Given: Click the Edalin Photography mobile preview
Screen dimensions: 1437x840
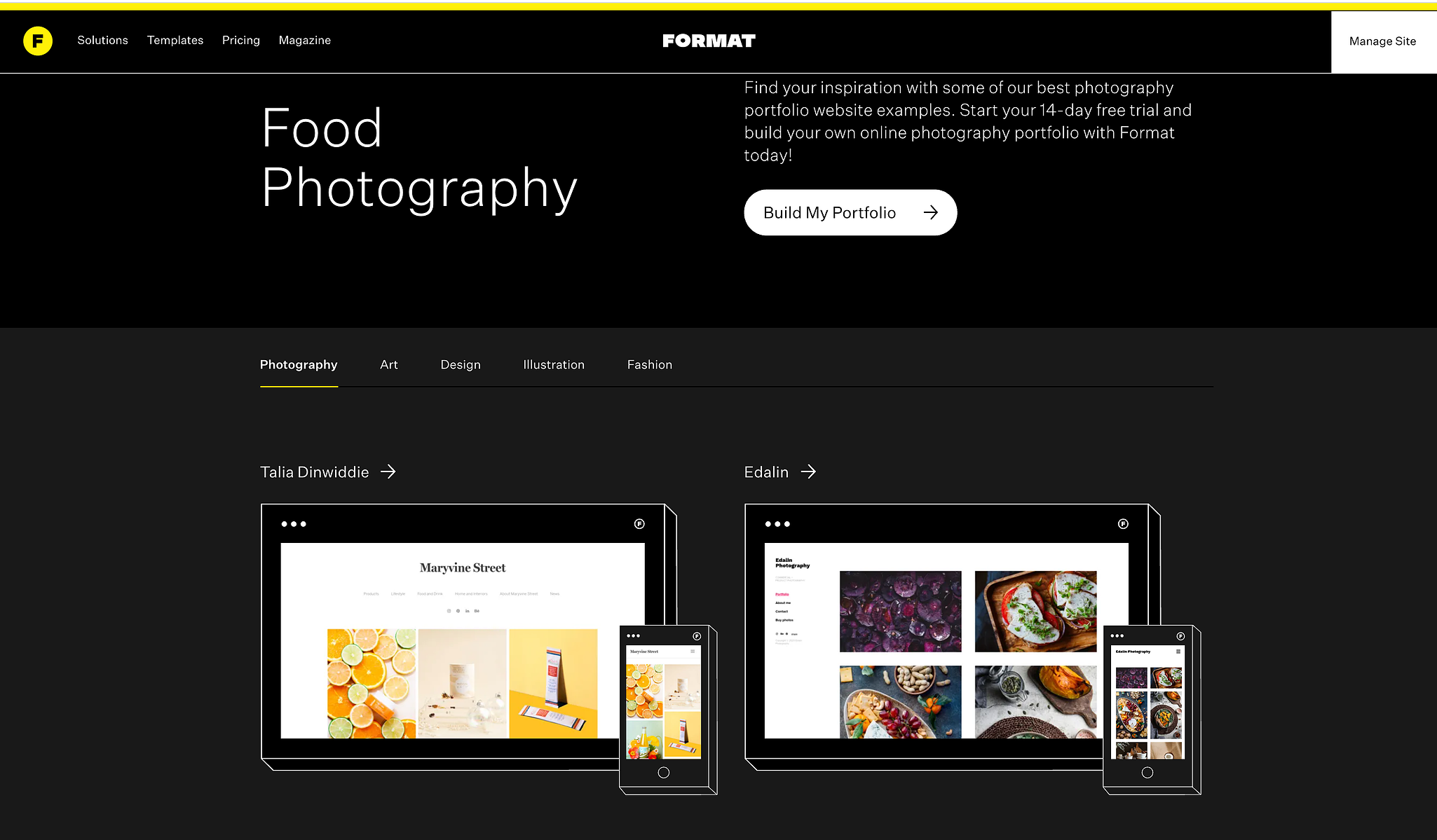Looking at the screenshot, I should click(x=1147, y=702).
